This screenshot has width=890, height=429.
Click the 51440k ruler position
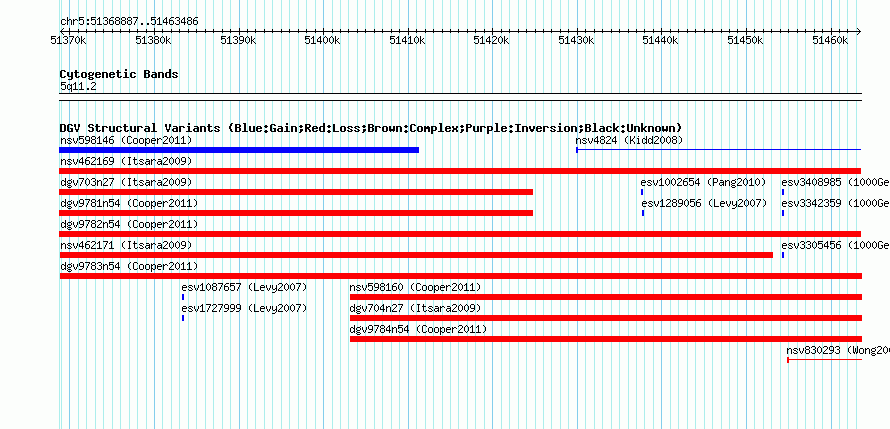tap(661, 40)
